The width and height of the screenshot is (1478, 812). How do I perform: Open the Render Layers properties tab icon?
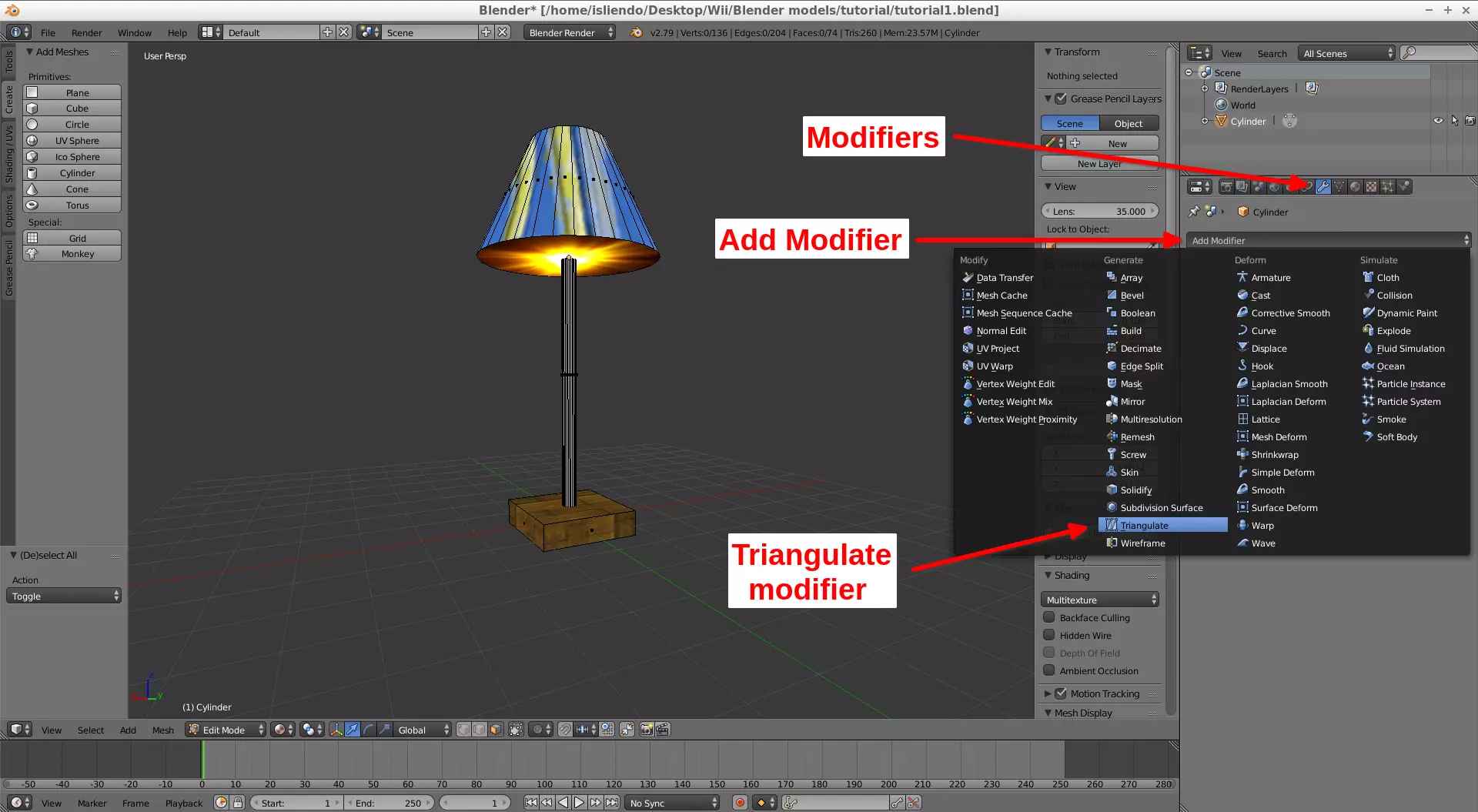pyautogui.click(x=1242, y=187)
